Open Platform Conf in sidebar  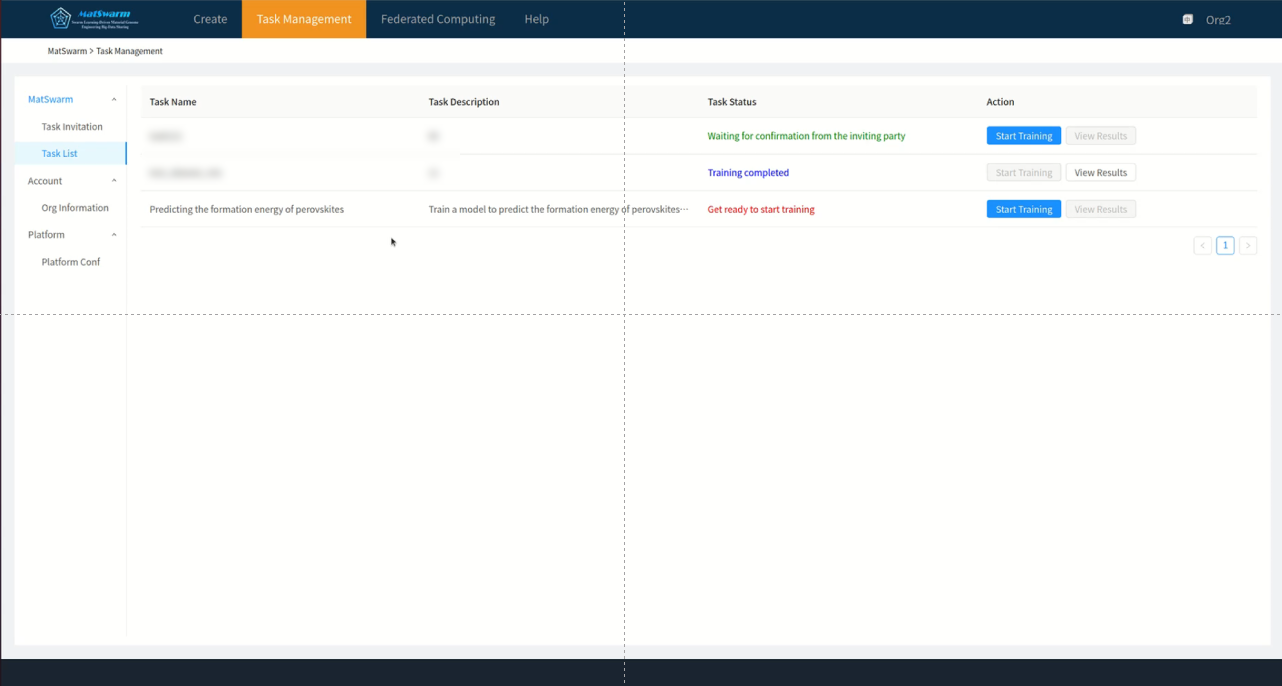pos(71,262)
